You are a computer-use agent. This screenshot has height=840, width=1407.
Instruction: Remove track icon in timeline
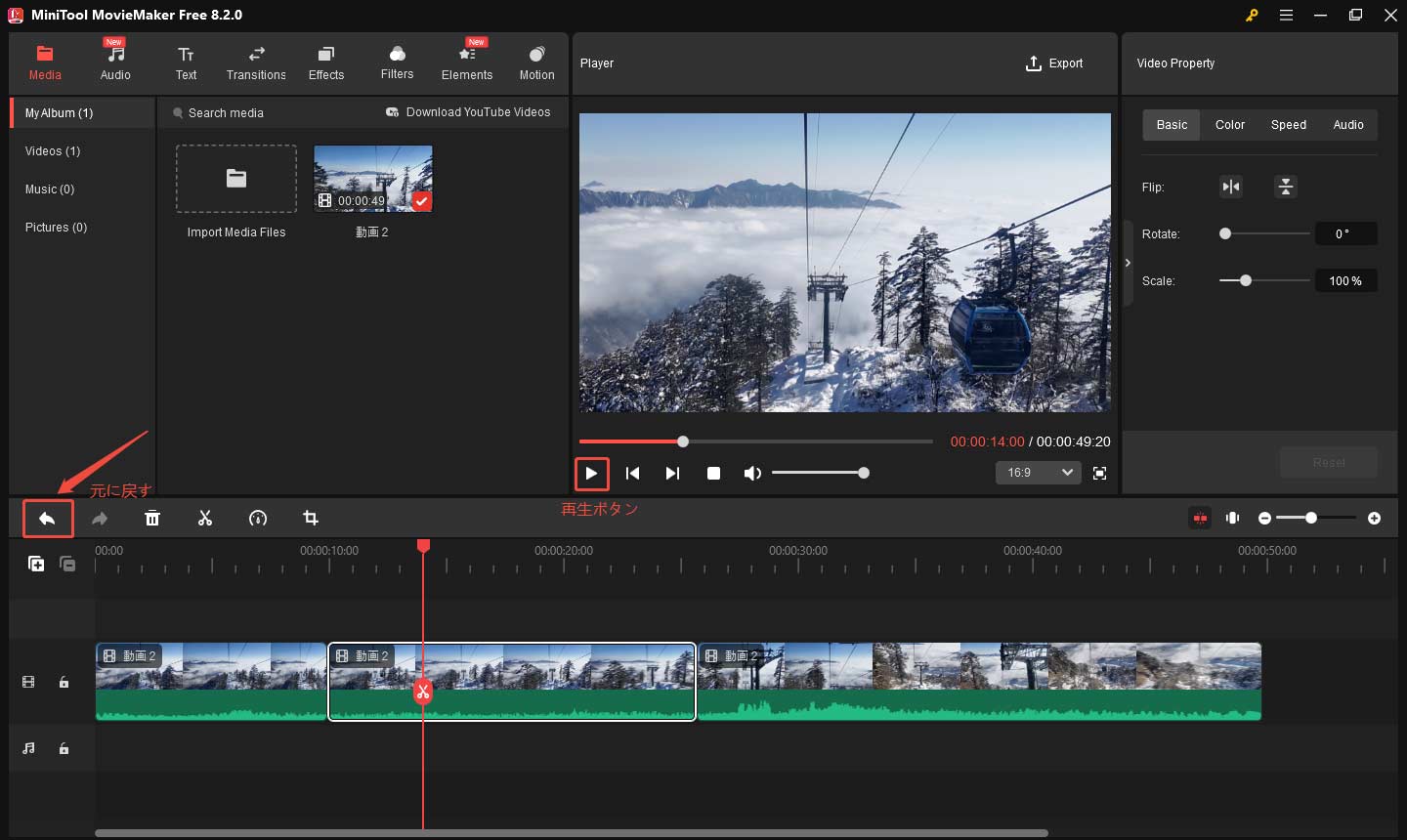[x=67, y=564]
